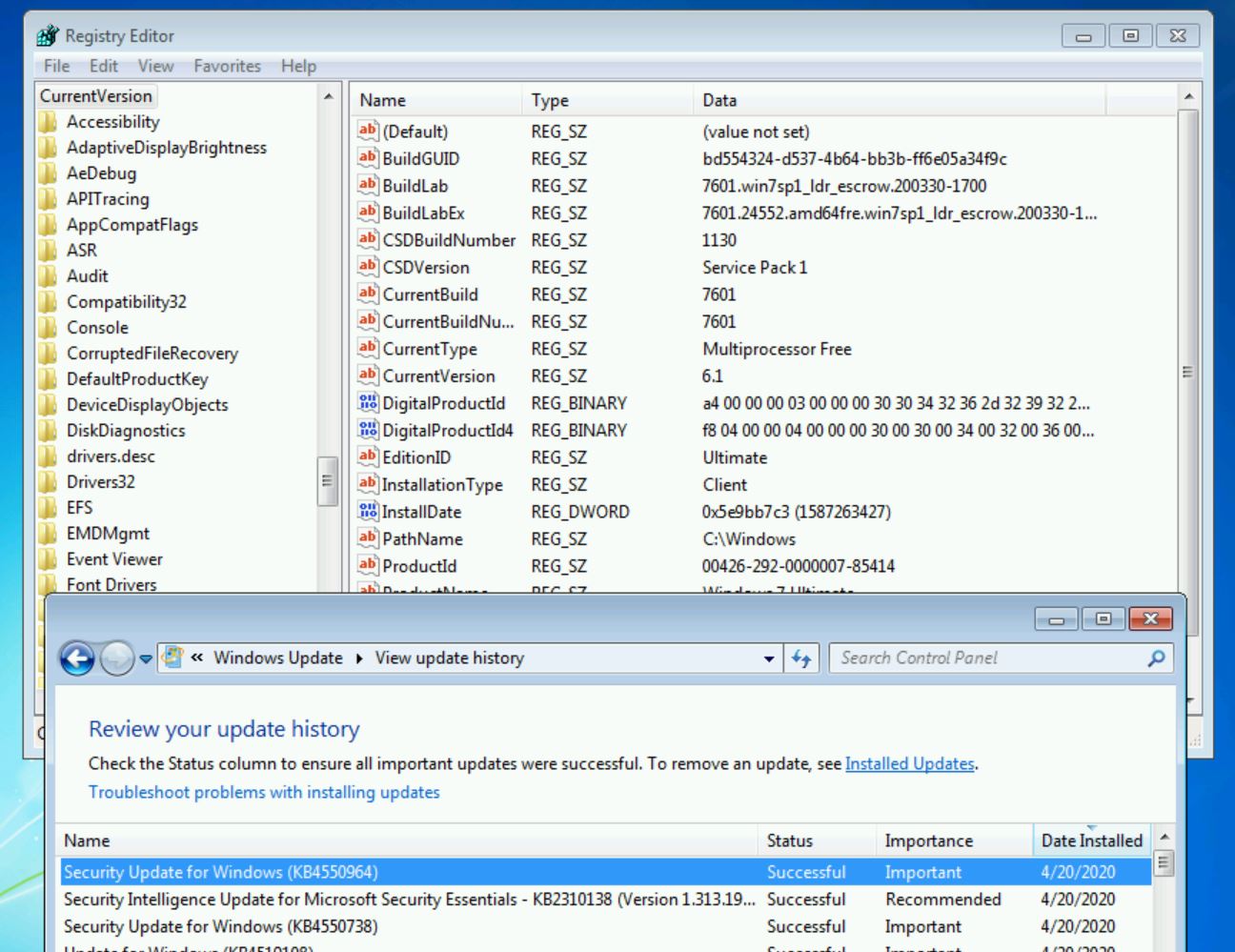The width and height of the screenshot is (1235, 952).
Task: Sort update history by the Name column
Action: click(x=407, y=841)
